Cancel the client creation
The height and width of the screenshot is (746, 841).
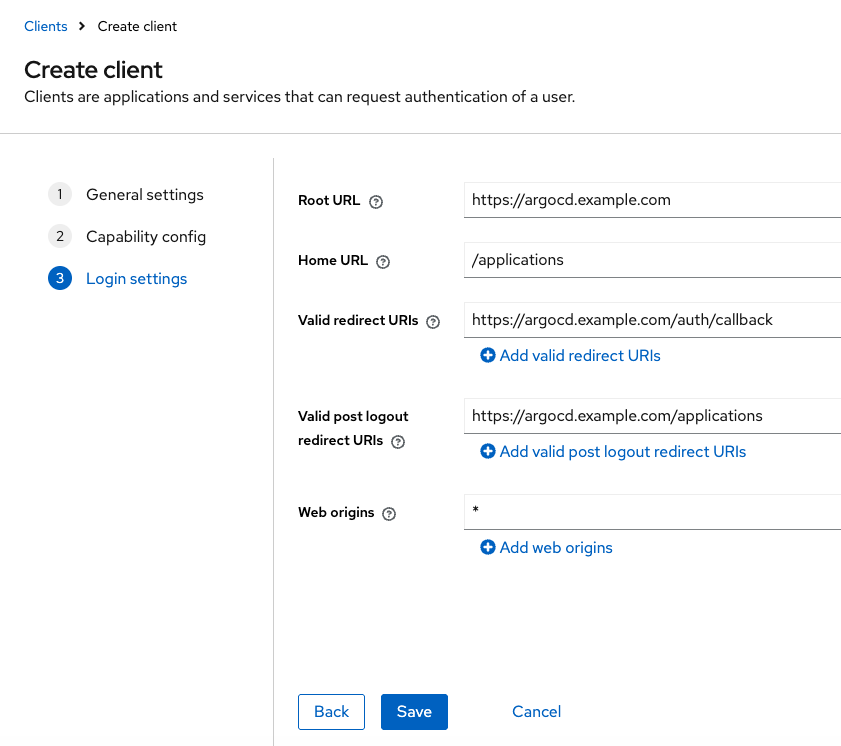click(x=536, y=712)
